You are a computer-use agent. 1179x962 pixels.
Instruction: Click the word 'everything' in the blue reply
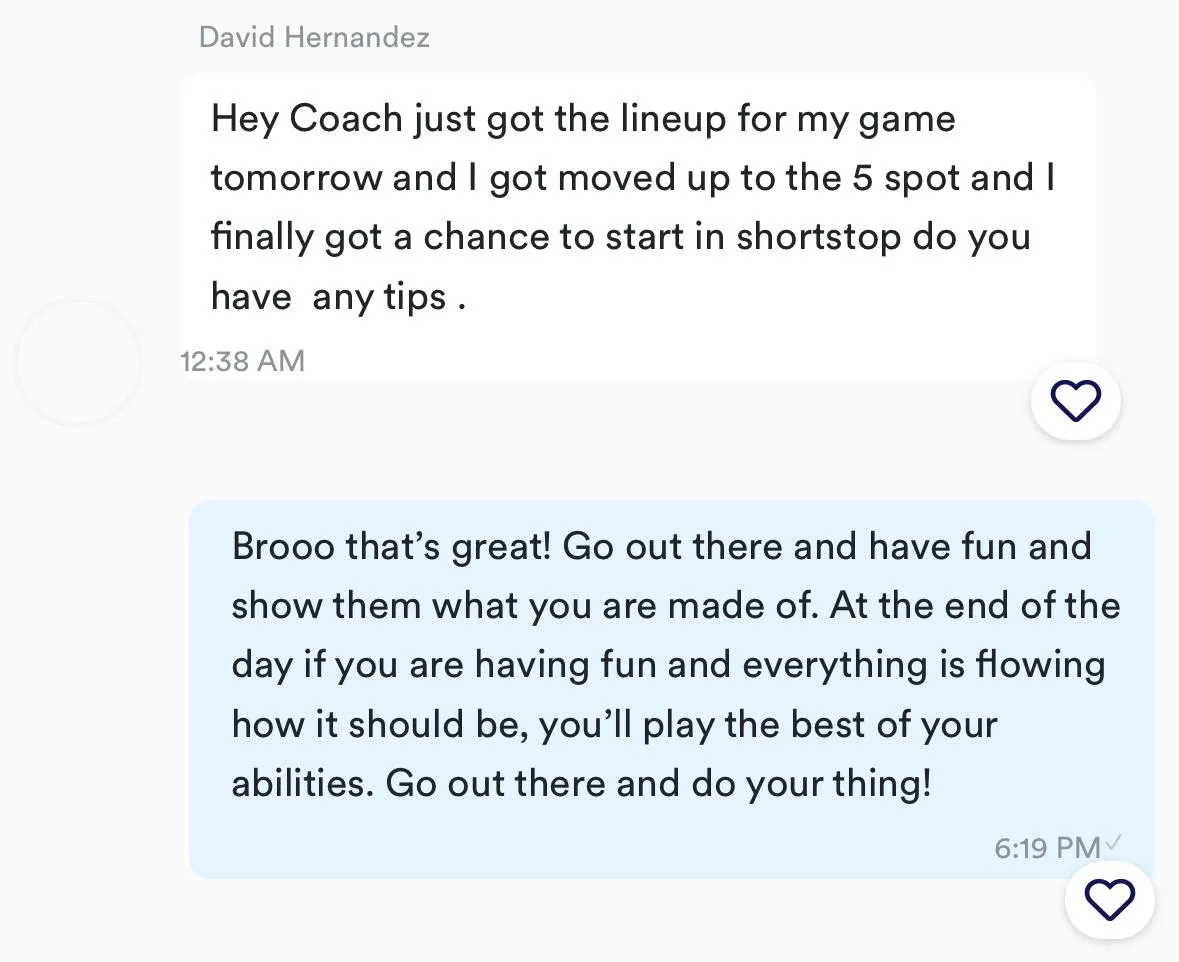tap(835, 667)
